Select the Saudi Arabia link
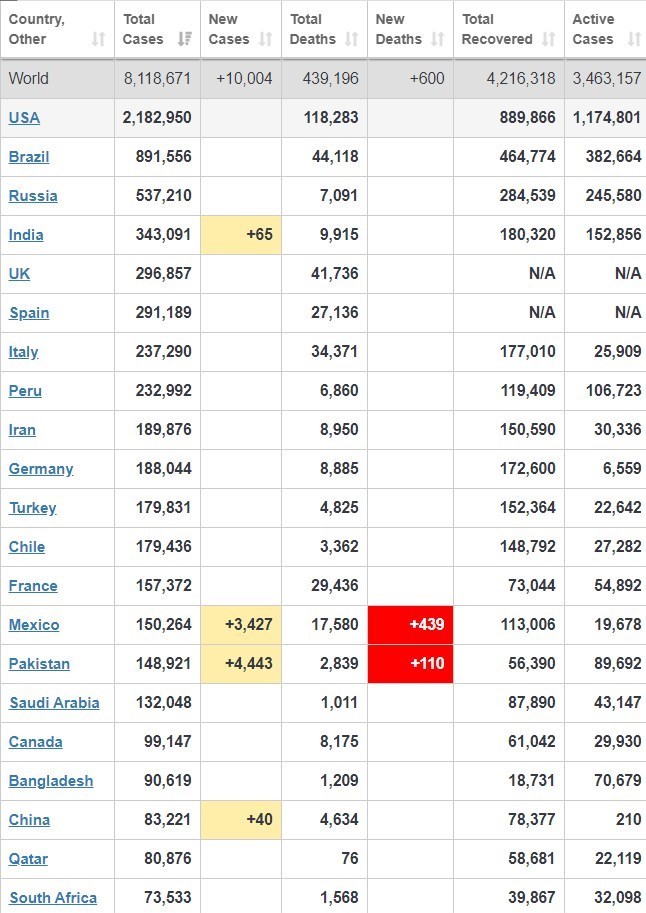The height and width of the screenshot is (913, 646). pos(54,703)
